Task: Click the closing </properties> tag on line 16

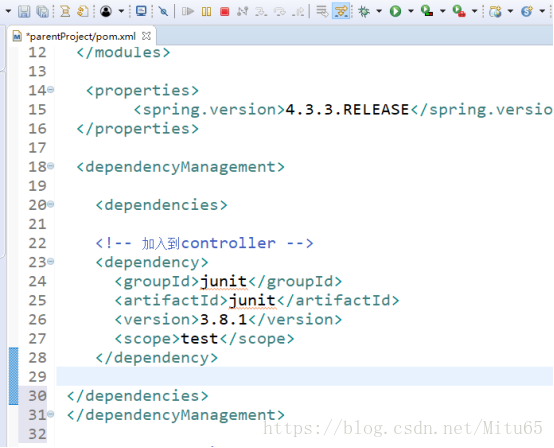Action: [x=138, y=129]
